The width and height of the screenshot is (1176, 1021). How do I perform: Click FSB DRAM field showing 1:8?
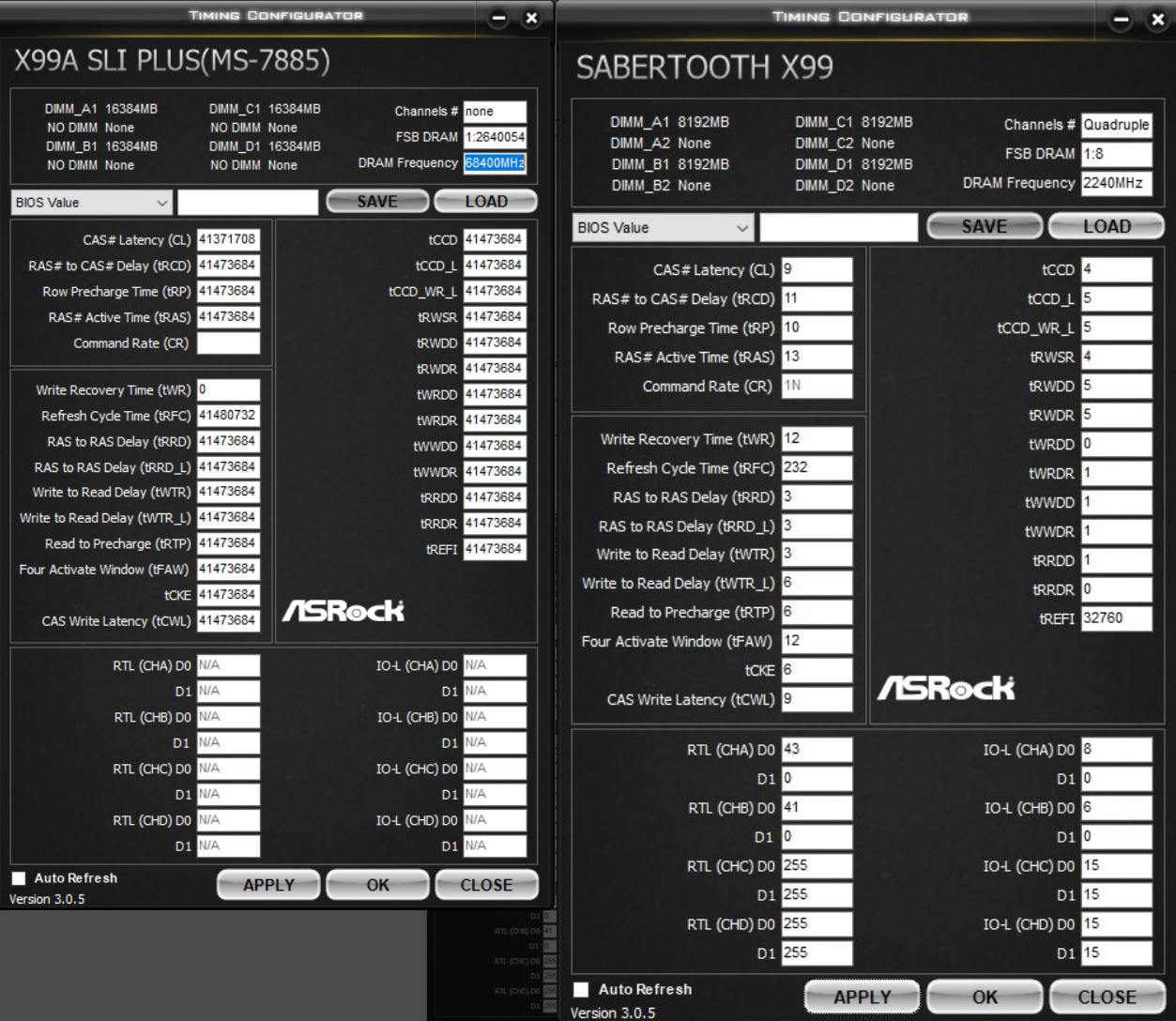click(x=1116, y=154)
